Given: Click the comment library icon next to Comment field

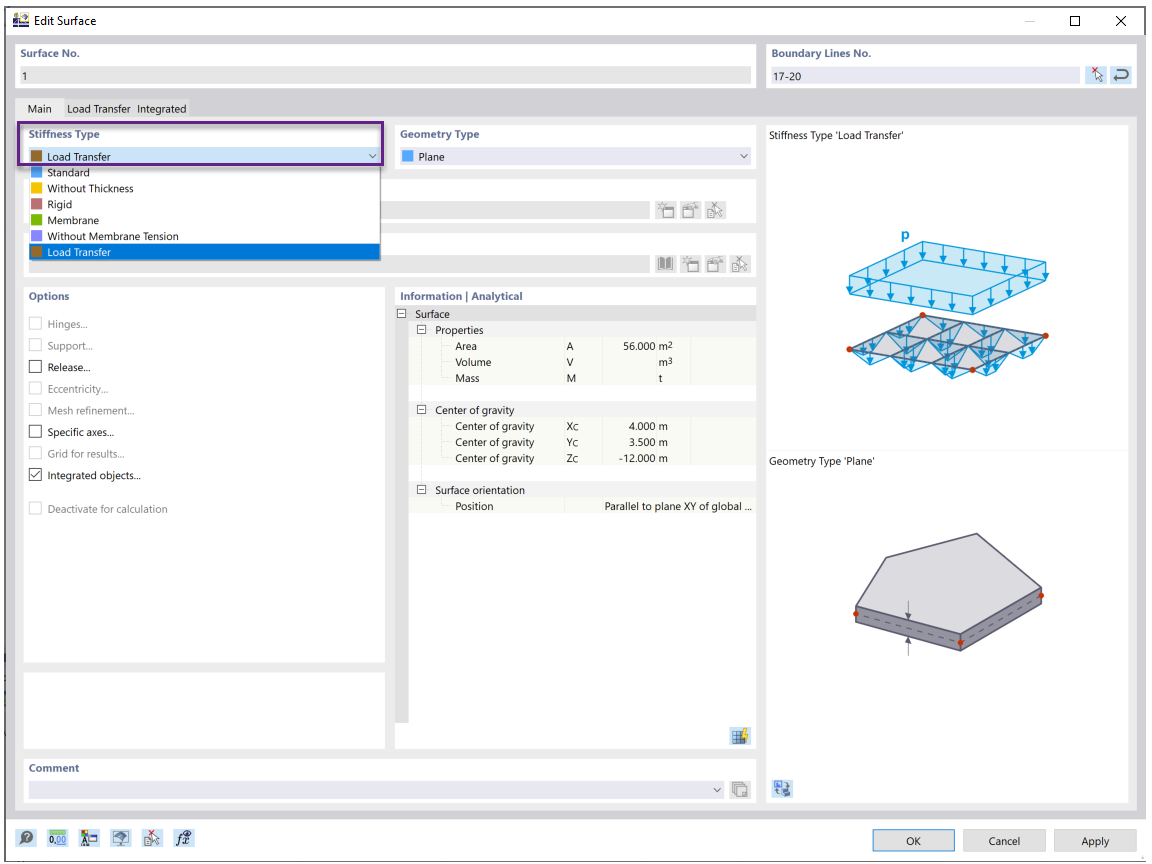Looking at the screenshot, I should tap(740, 790).
